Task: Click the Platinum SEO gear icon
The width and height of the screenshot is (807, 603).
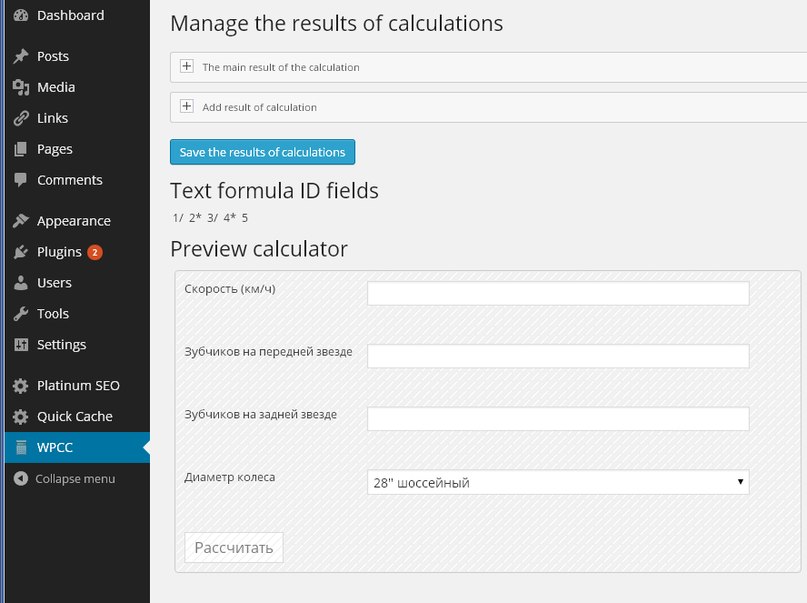Action: (x=20, y=386)
